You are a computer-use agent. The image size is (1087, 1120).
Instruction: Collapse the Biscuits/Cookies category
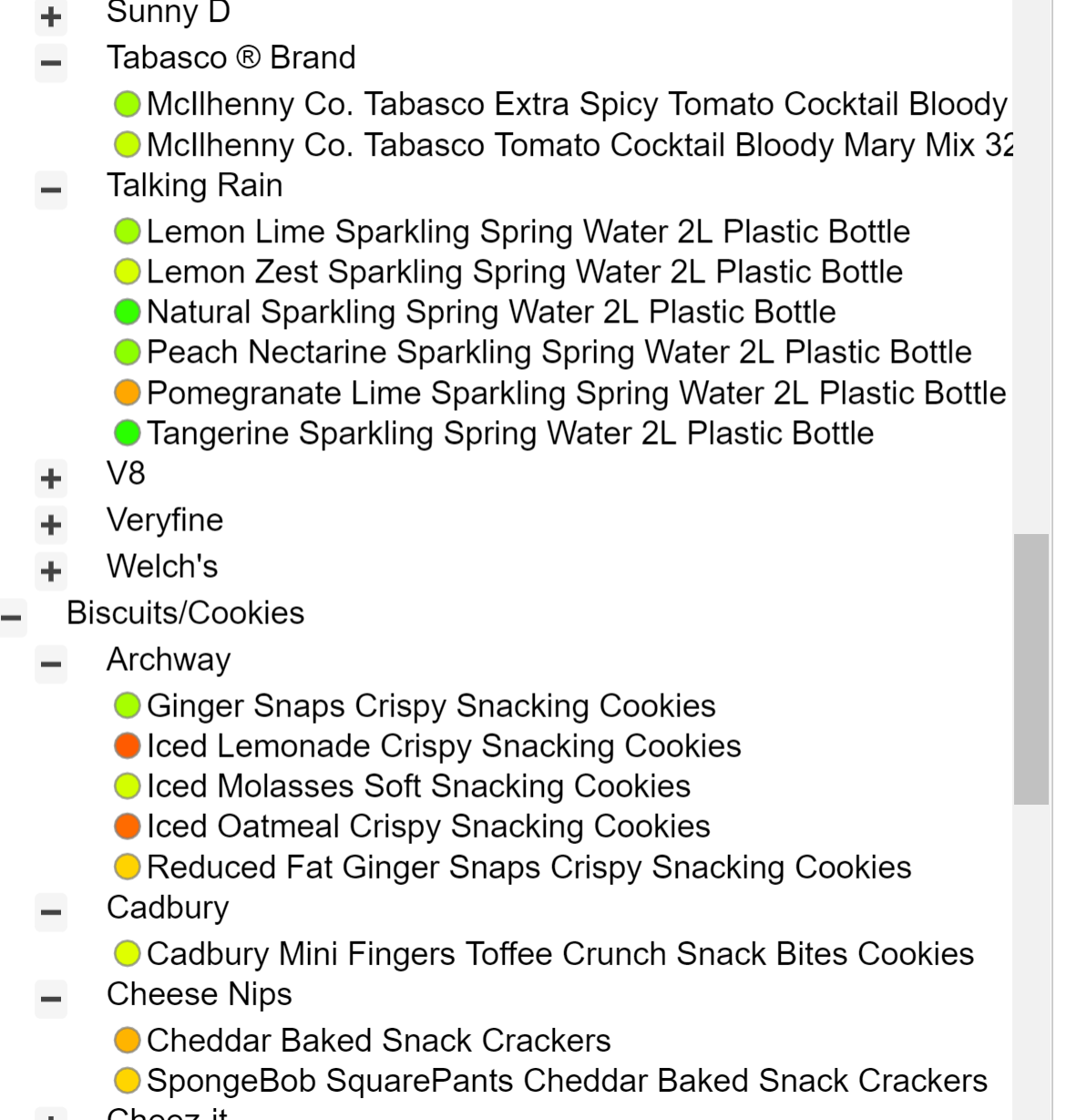(11, 618)
